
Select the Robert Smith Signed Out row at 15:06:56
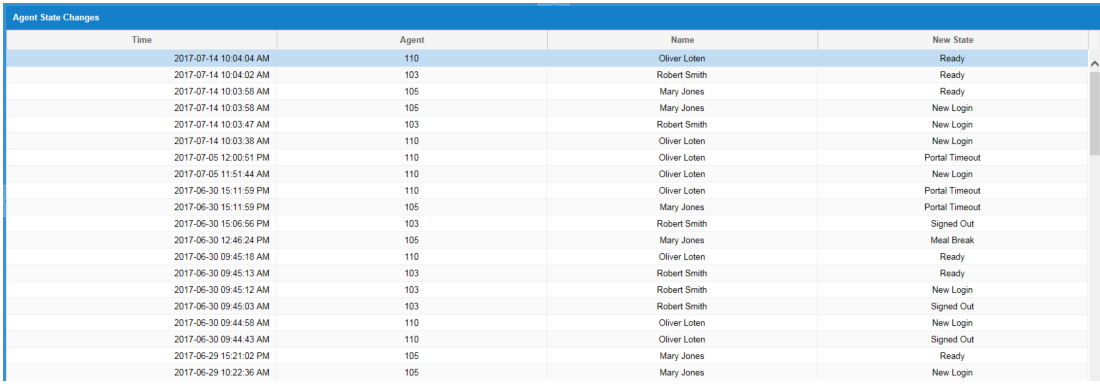pyautogui.click(x=547, y=224)
